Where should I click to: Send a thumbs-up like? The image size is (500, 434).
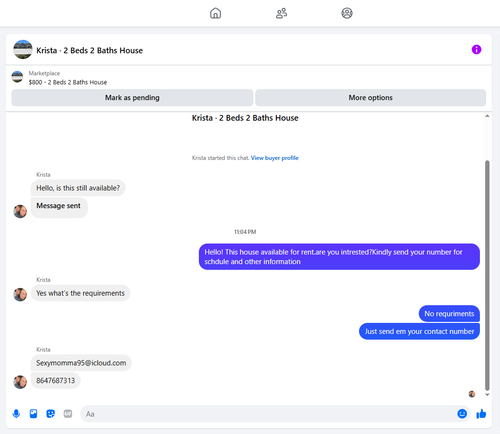coord(481,414)
